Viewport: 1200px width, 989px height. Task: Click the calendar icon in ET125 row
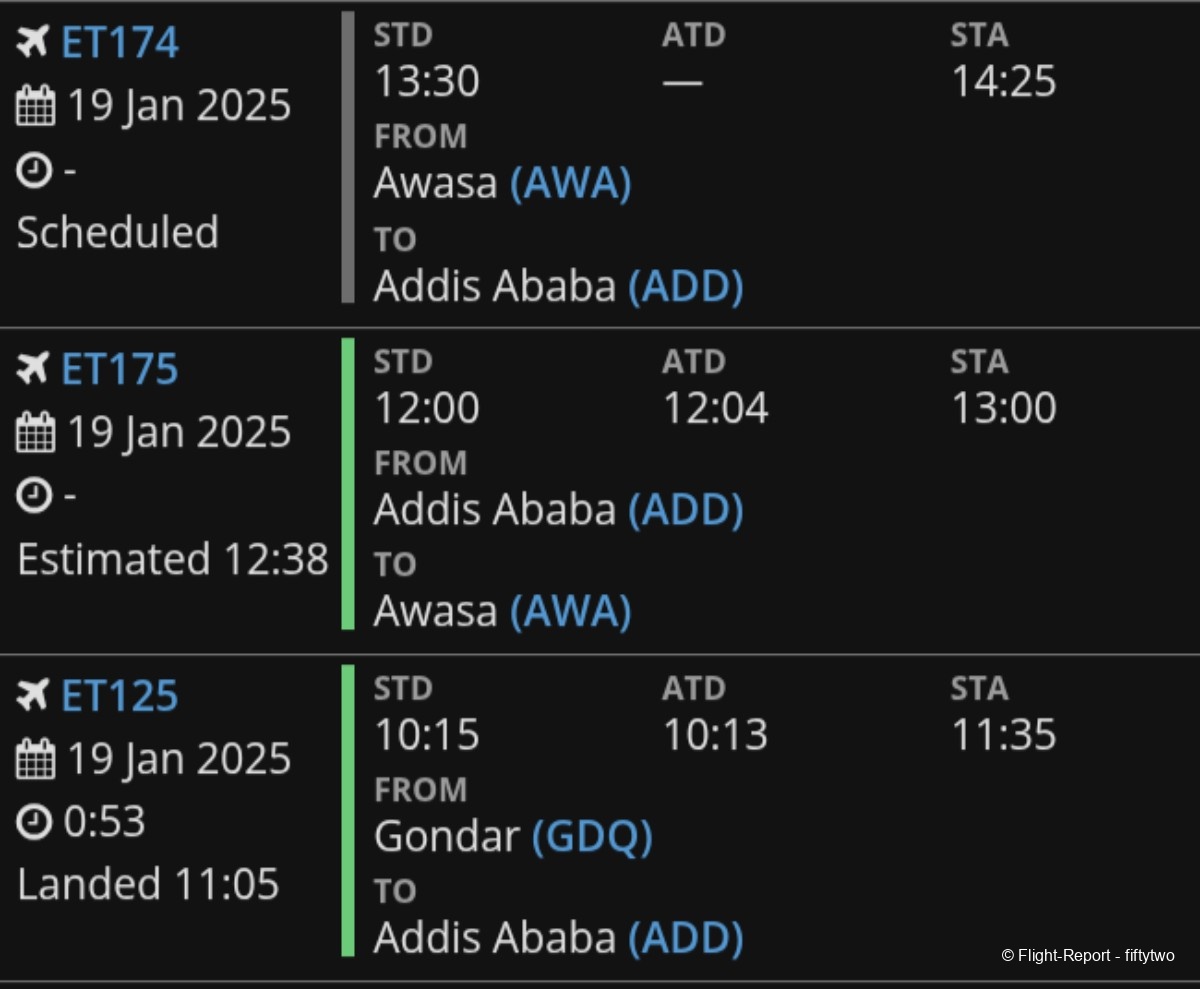35,759
